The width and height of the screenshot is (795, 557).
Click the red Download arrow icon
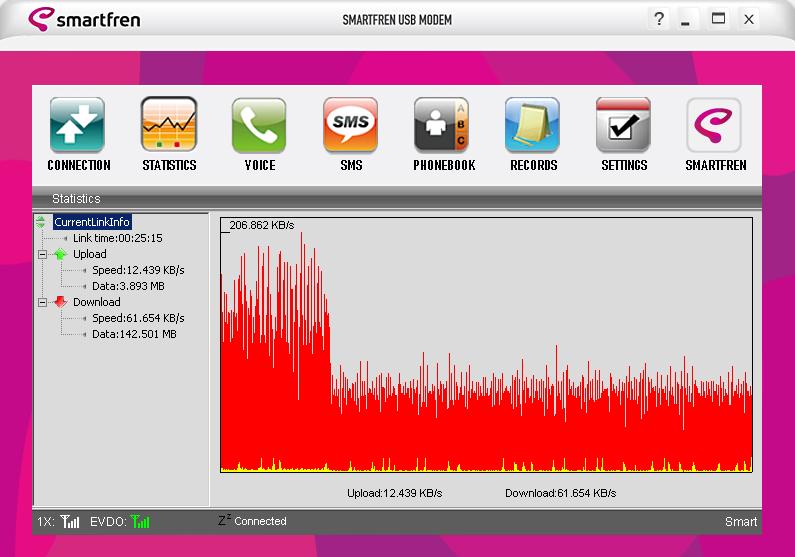(x=60, y=302)
